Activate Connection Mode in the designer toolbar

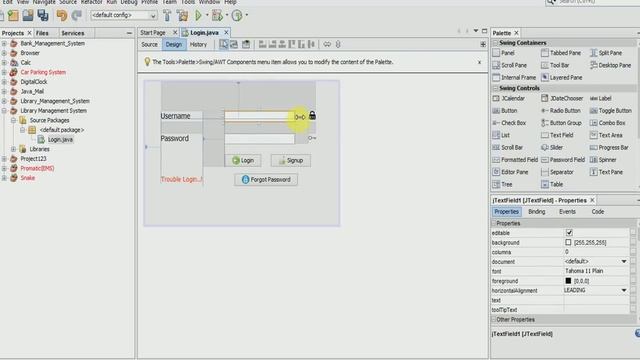pos(234,44)
